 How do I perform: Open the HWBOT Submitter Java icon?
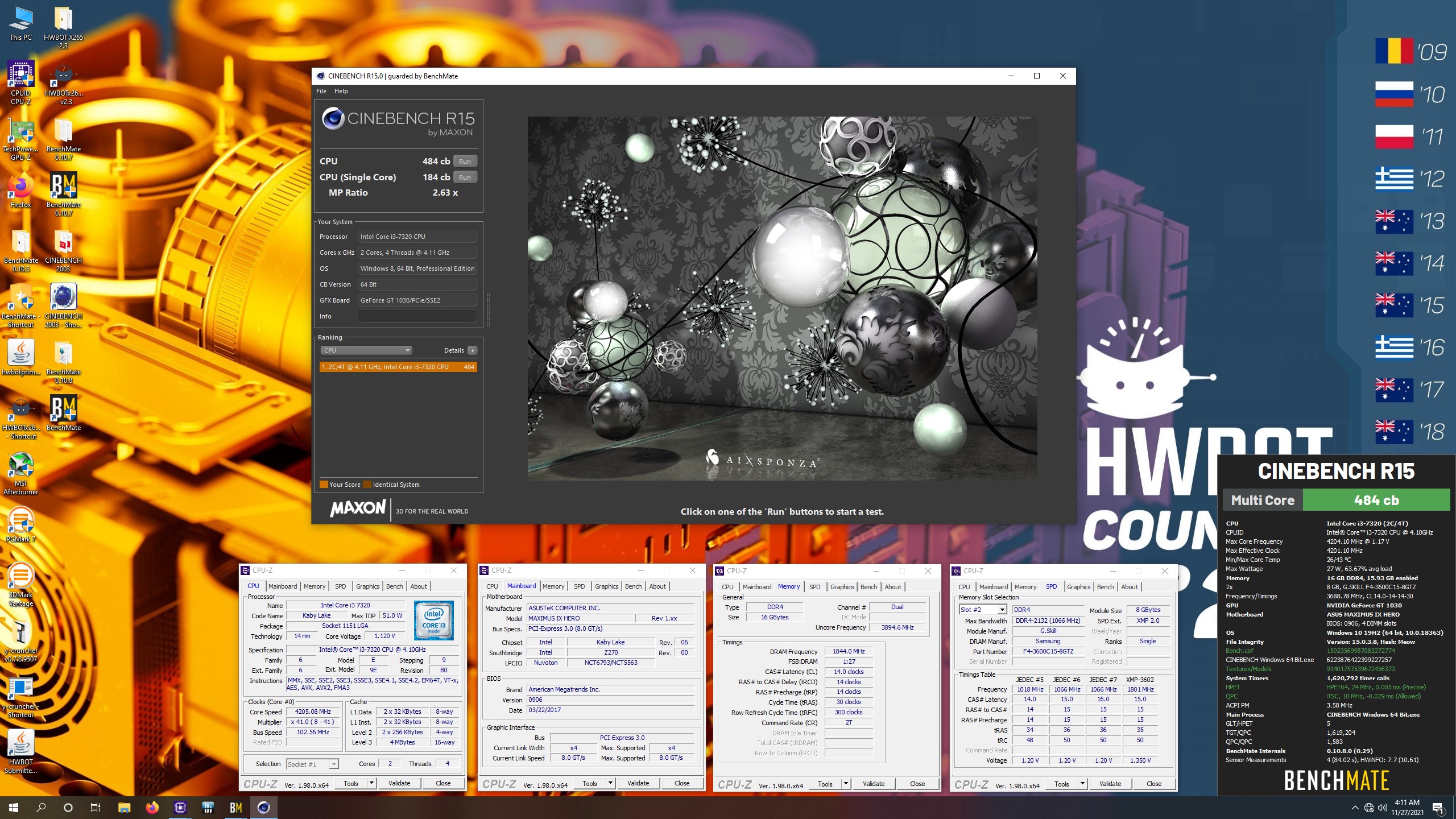tap(21, 751)
